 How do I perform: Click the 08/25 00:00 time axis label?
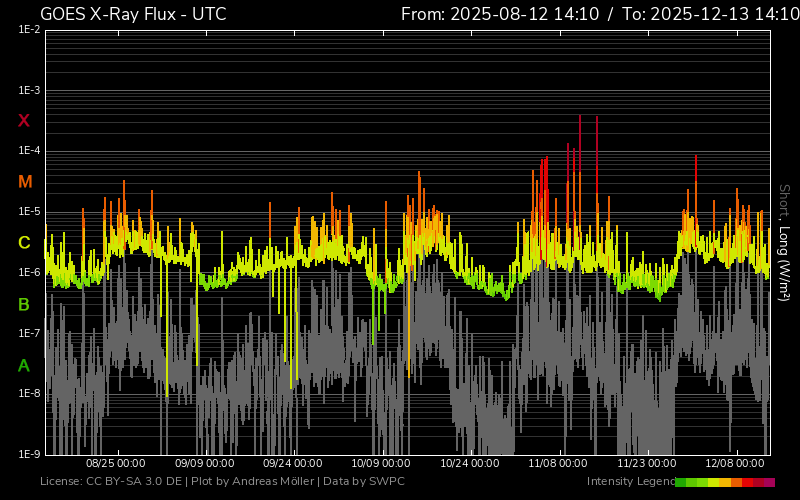point(116,464)
